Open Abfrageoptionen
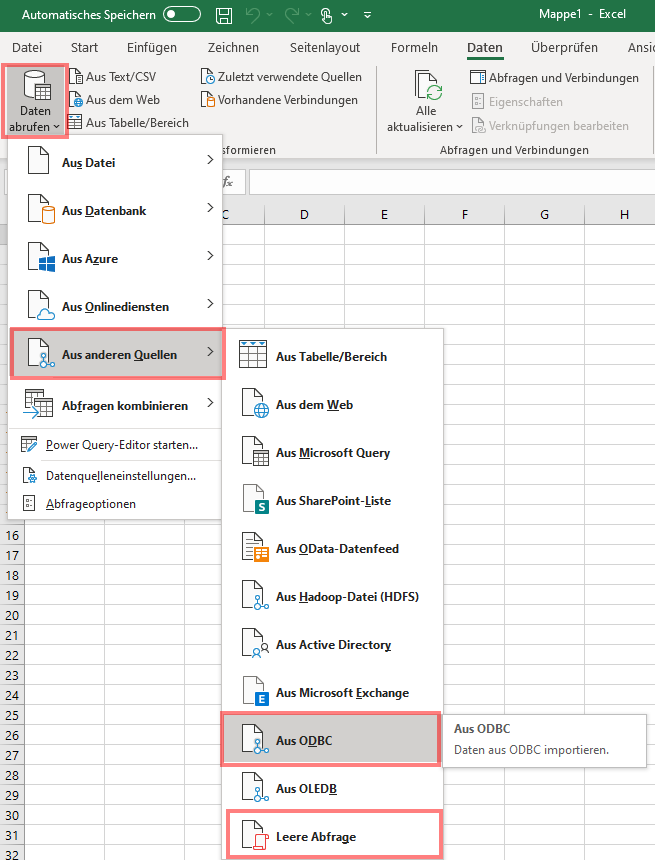 point(115,503)
